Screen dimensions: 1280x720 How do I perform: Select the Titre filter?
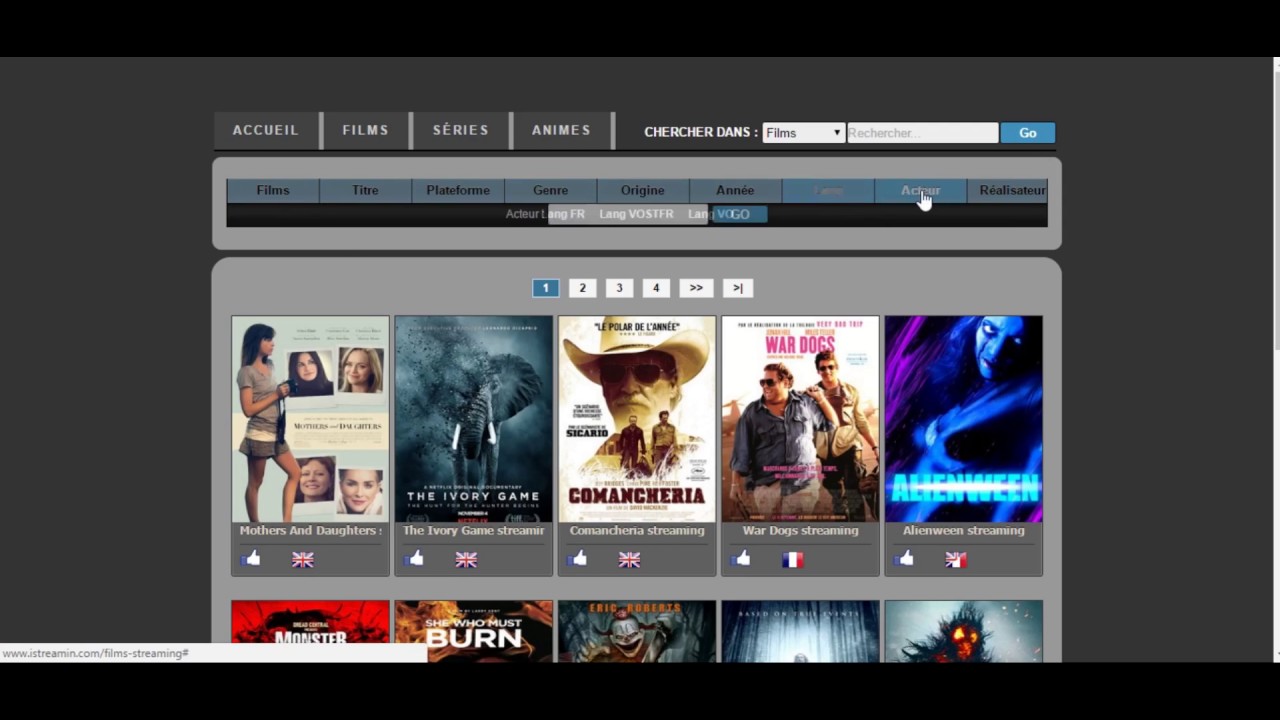pyautogui.click(x=365, y=190)
